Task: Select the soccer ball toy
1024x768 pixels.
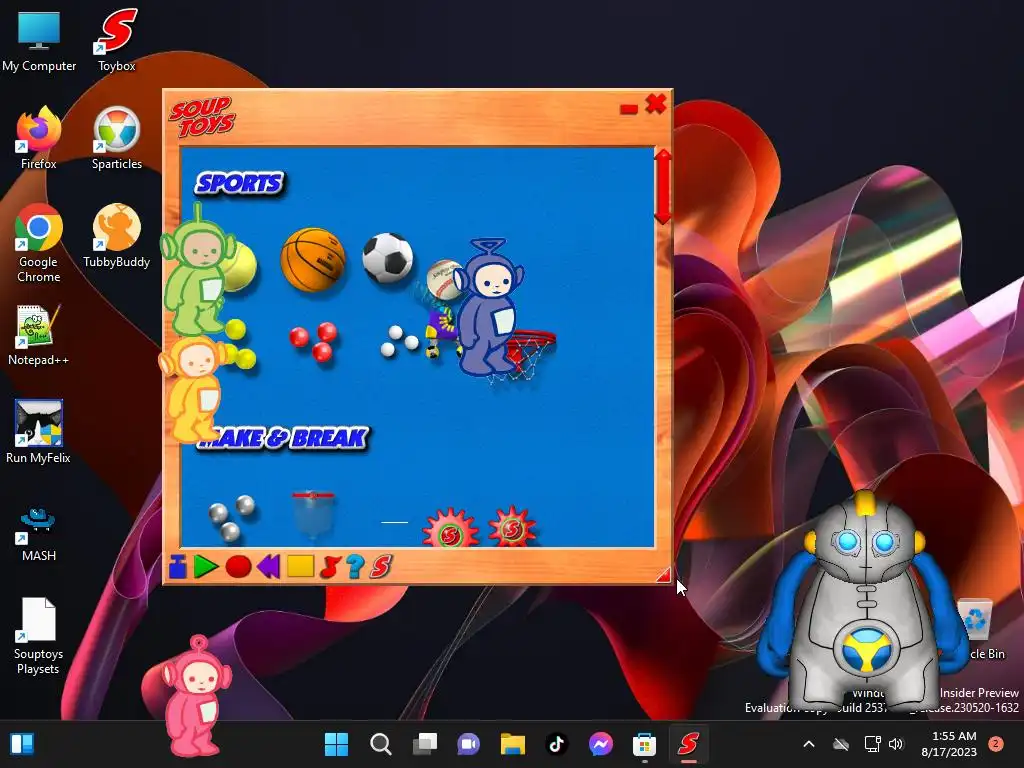Action: point(388,258)
